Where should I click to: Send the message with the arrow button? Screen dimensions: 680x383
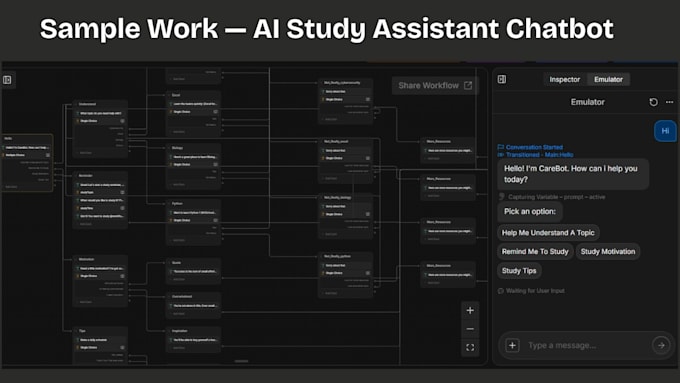coord(661,345)
